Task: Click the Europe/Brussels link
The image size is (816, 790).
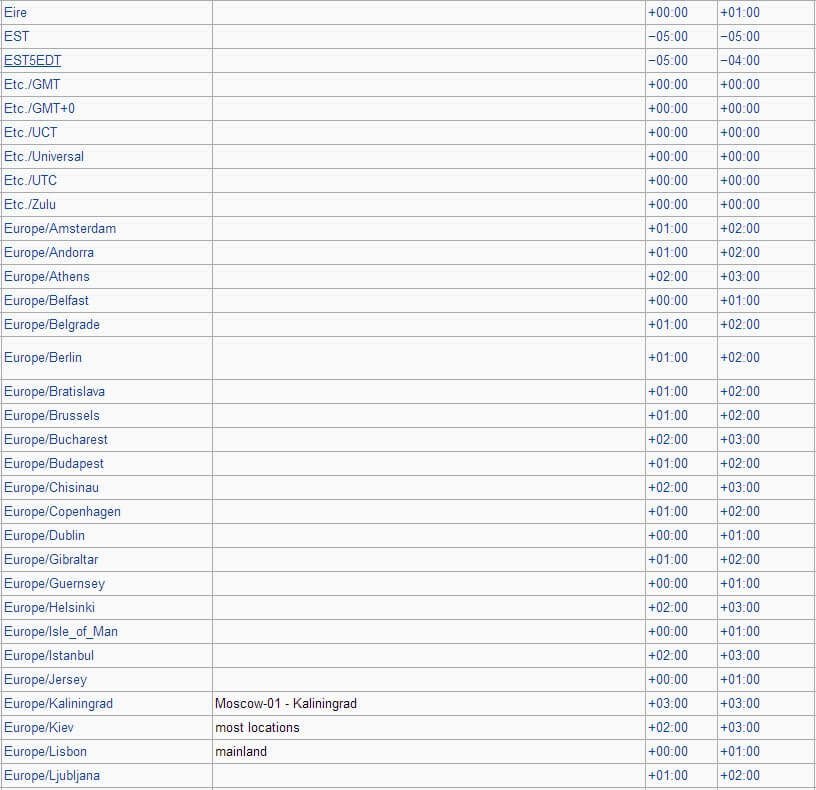Action: point(52,415)
